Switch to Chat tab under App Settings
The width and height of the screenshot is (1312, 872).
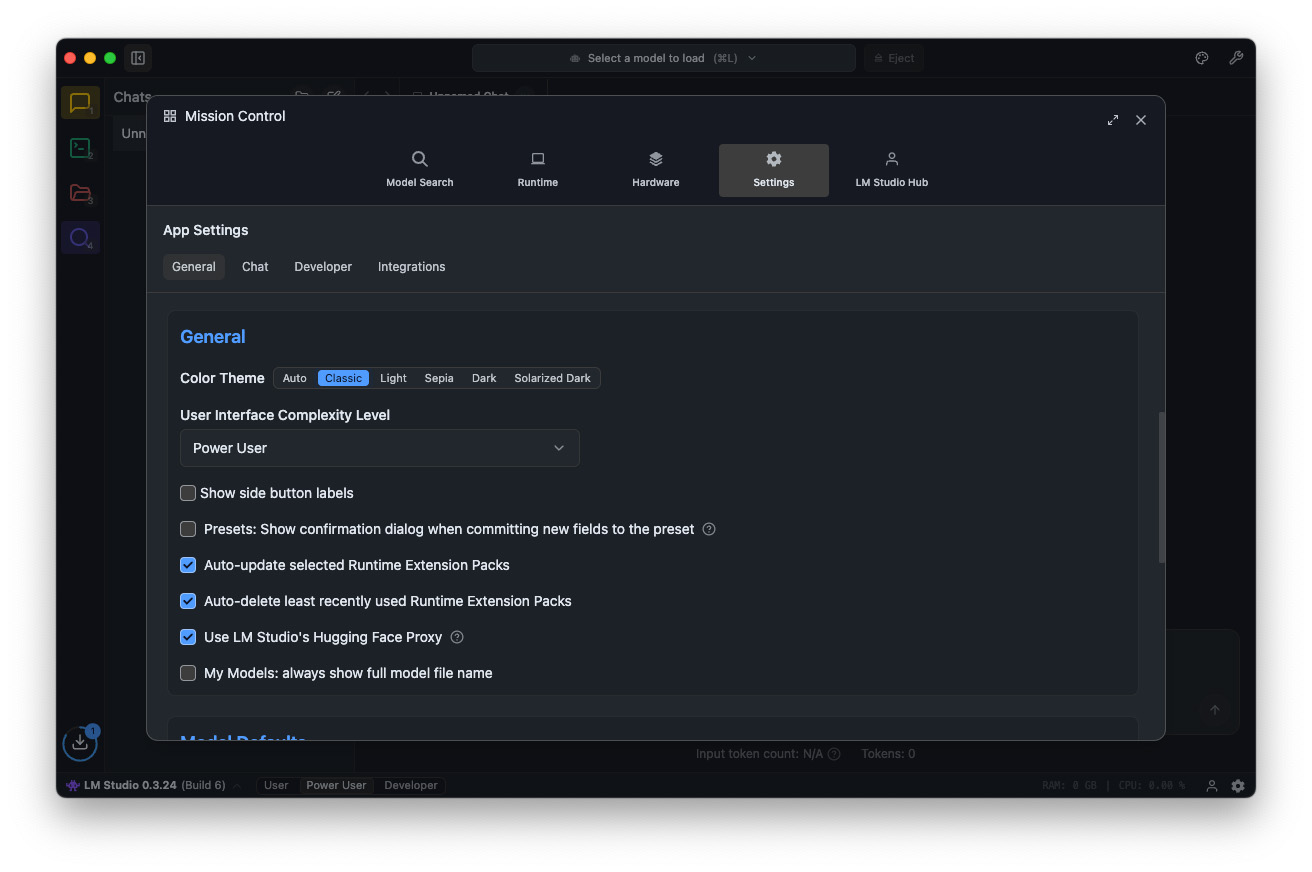(255, 267)
